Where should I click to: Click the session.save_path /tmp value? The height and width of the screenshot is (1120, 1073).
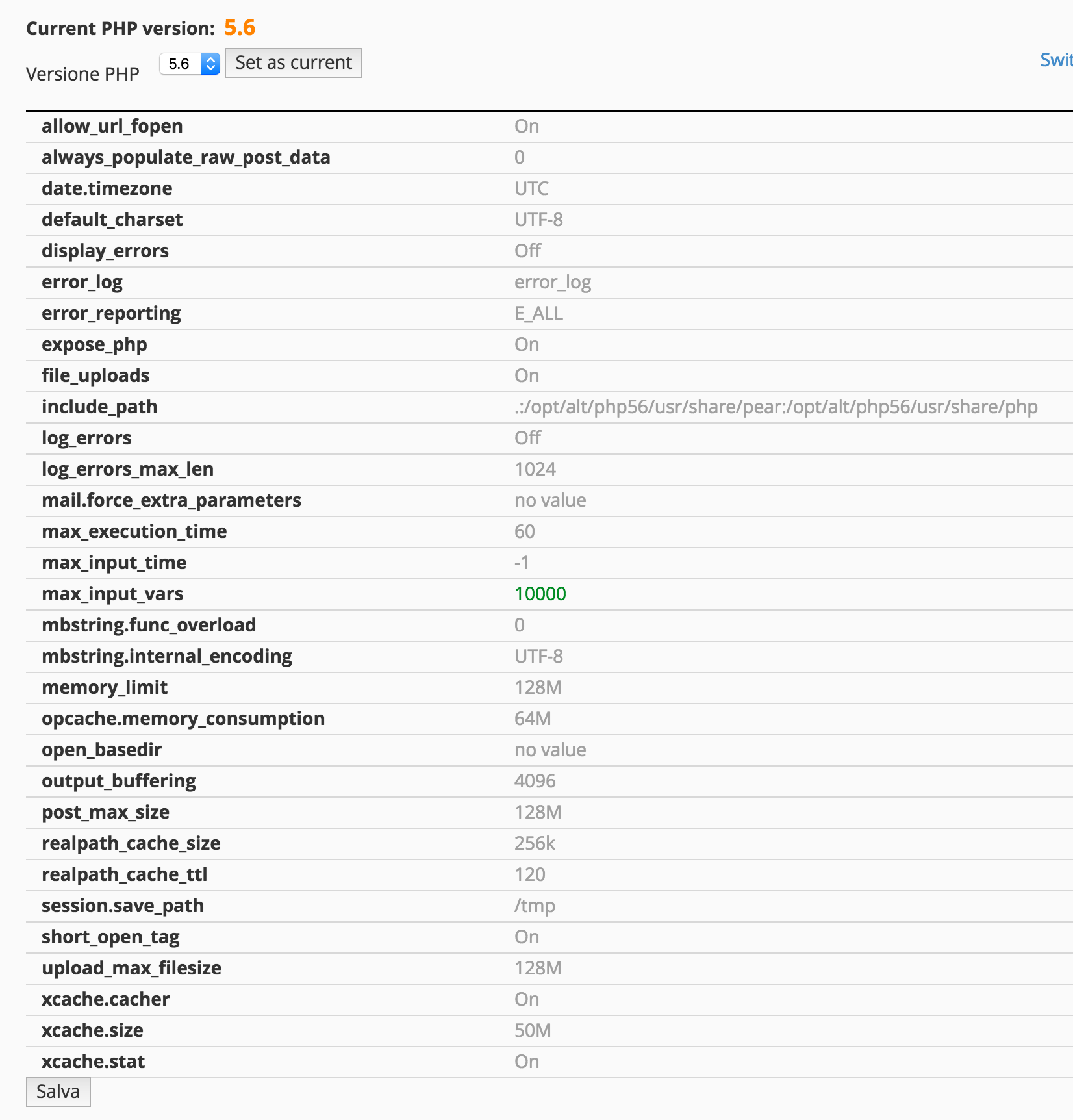535,906
